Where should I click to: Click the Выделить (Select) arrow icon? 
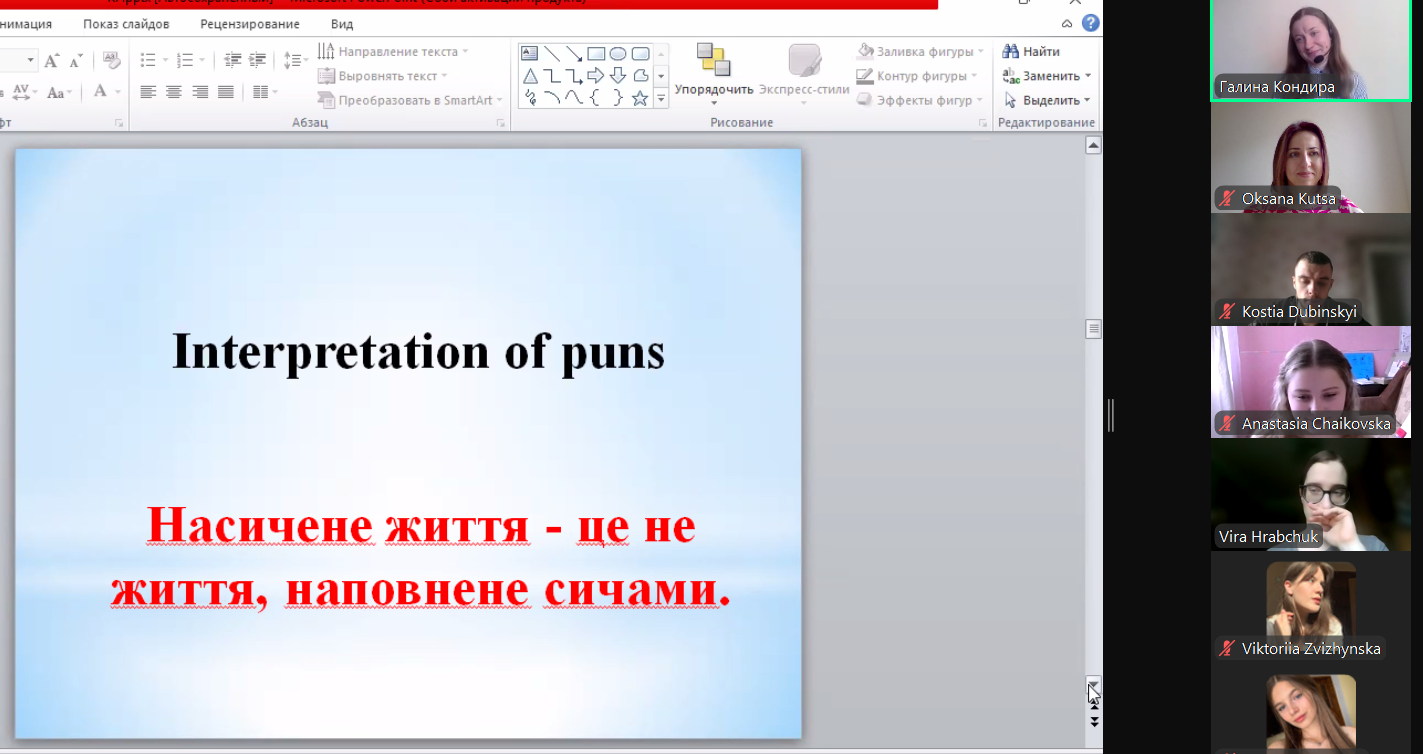[x=1012, y=99]
